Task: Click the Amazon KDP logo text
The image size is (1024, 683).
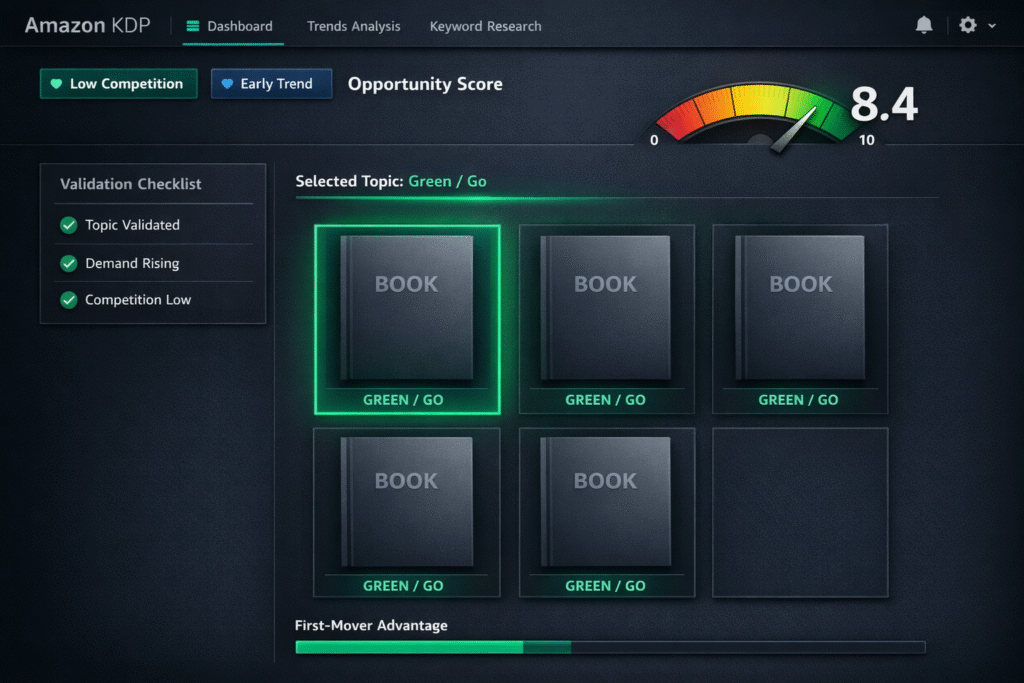Action: [87, 26]
